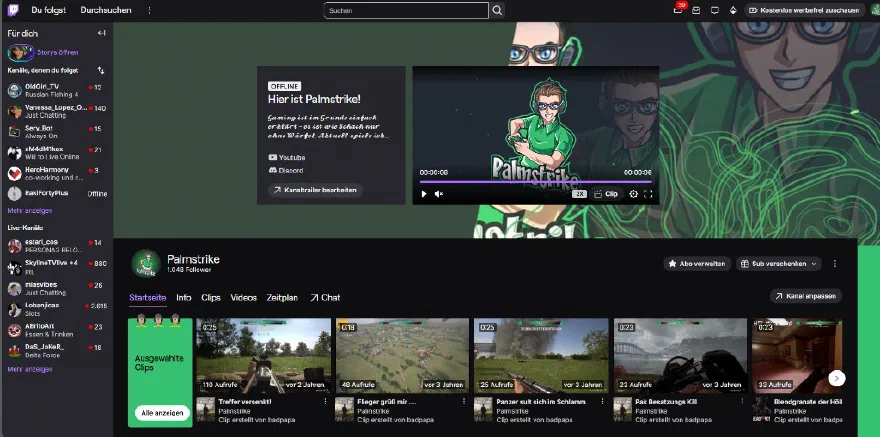
Task: Open ABitIoArt live channel
Action: click(x=57, y=330)
